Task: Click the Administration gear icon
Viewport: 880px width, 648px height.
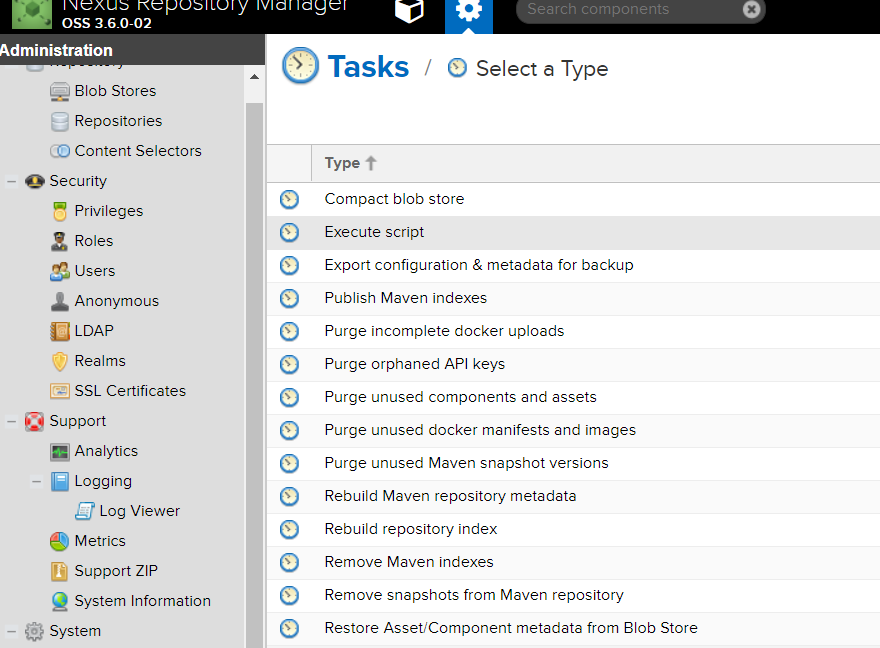Action: coord(468,11)
